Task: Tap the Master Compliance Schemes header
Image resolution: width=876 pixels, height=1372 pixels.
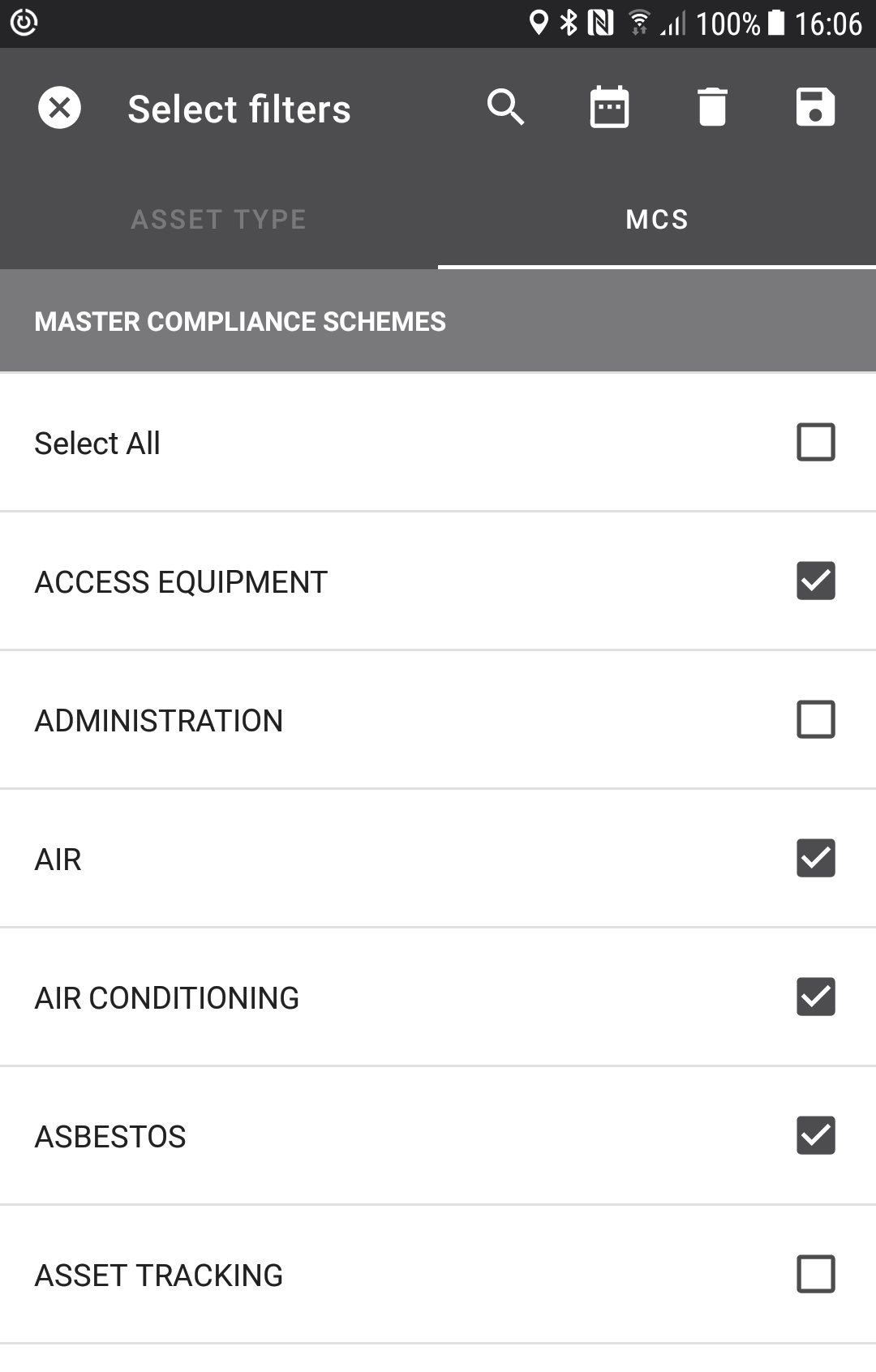Action: (x=240, y=321)
